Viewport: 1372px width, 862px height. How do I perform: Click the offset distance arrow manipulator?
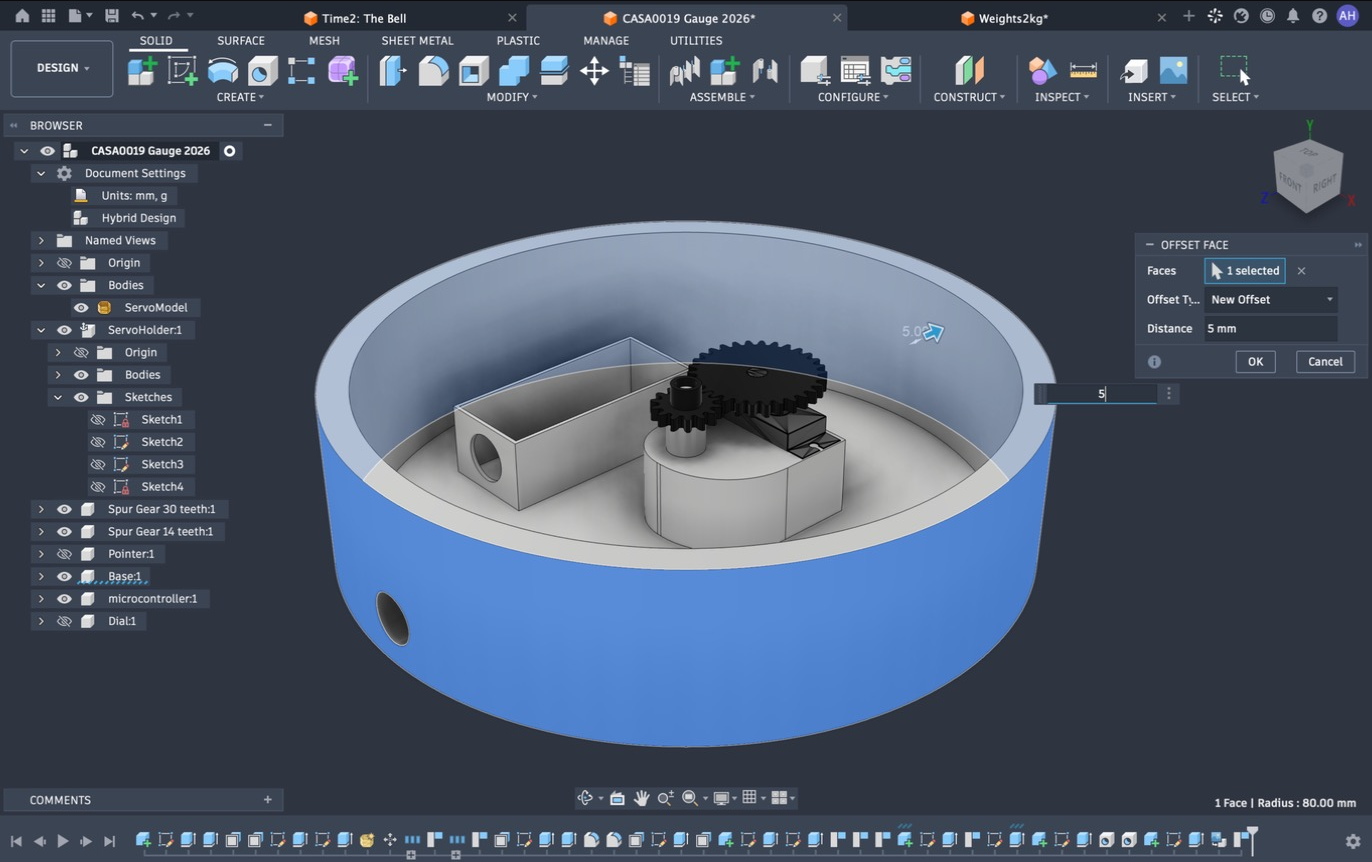tap(933, 332)
